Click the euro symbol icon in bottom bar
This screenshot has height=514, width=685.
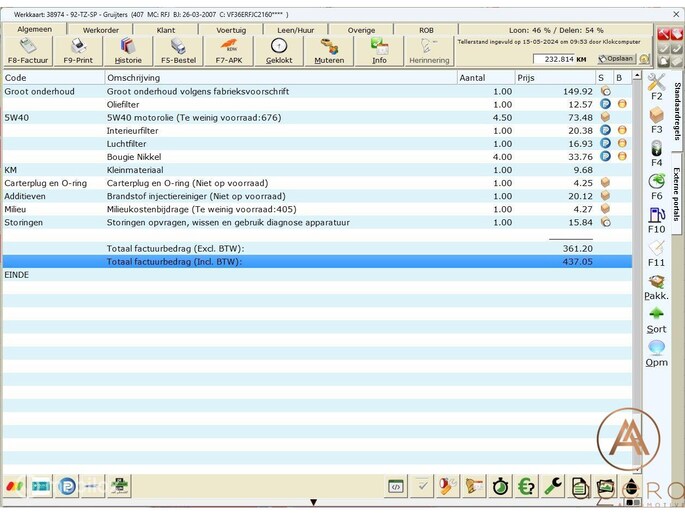click(526, 486)
